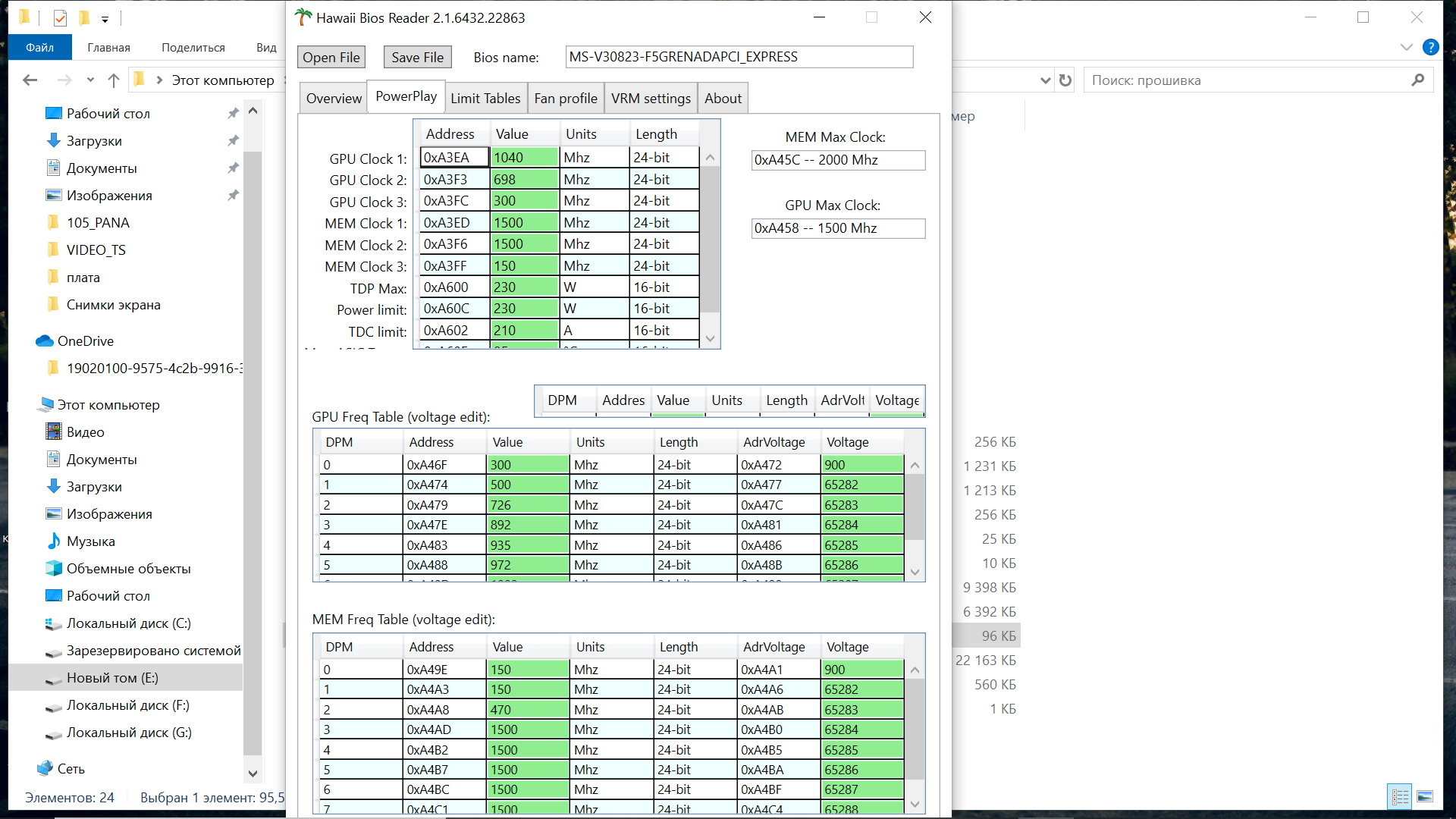Screen dimensions: 1456x819
Task: Open OneDrive in the navigation pane
Action: tap(85, 341)
